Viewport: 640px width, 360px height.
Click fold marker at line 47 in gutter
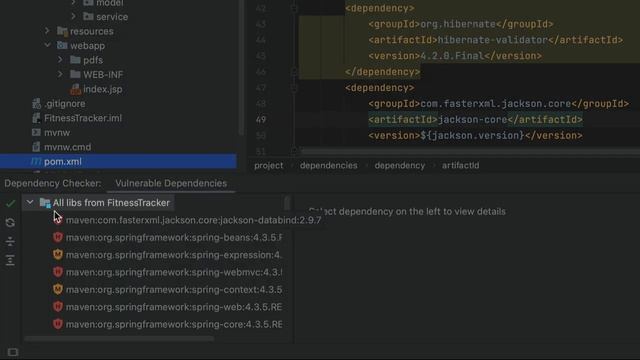click(294, 88)
